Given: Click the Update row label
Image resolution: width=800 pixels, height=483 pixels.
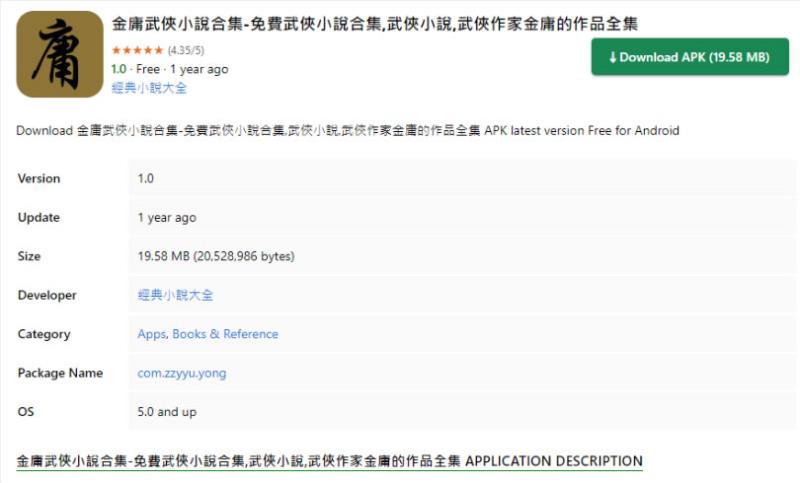Looking at the screenshot, I should click(x=39, y=217).
